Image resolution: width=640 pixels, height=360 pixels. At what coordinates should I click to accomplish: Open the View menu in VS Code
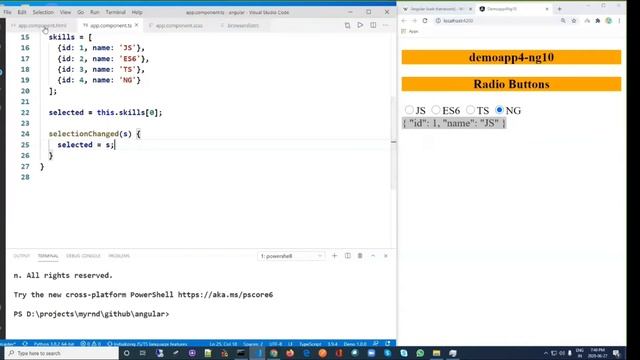point(65,12)
